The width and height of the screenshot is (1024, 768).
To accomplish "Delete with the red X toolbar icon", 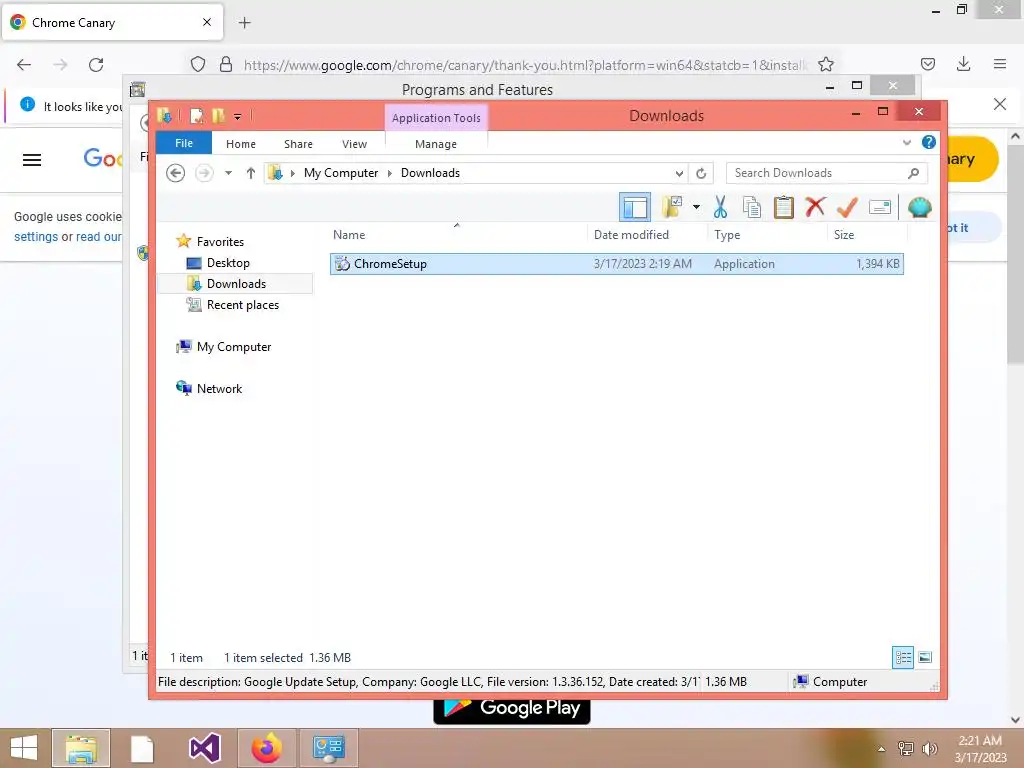I will tap(815, 207).
